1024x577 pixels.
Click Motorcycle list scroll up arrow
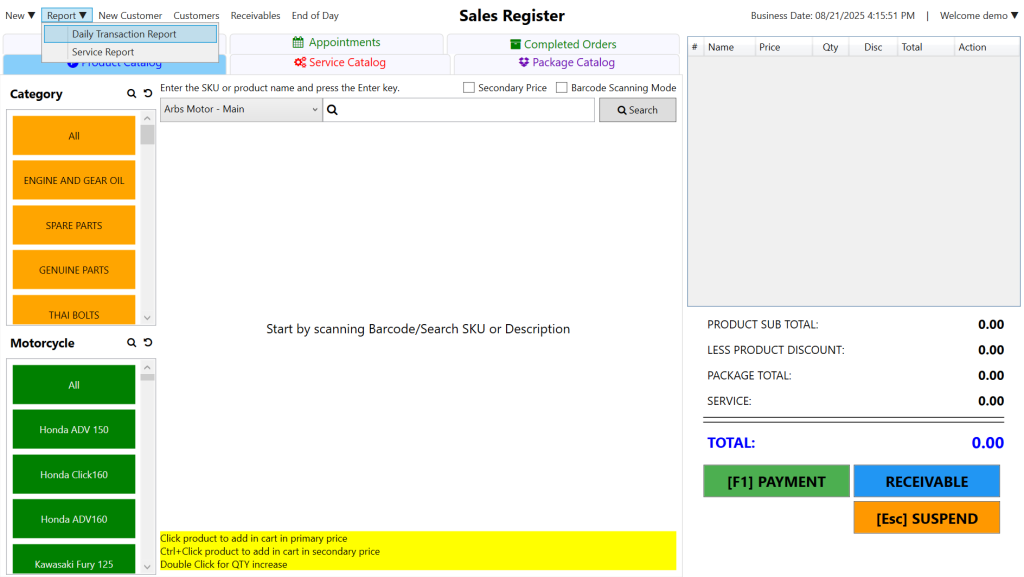pos(148,367)
